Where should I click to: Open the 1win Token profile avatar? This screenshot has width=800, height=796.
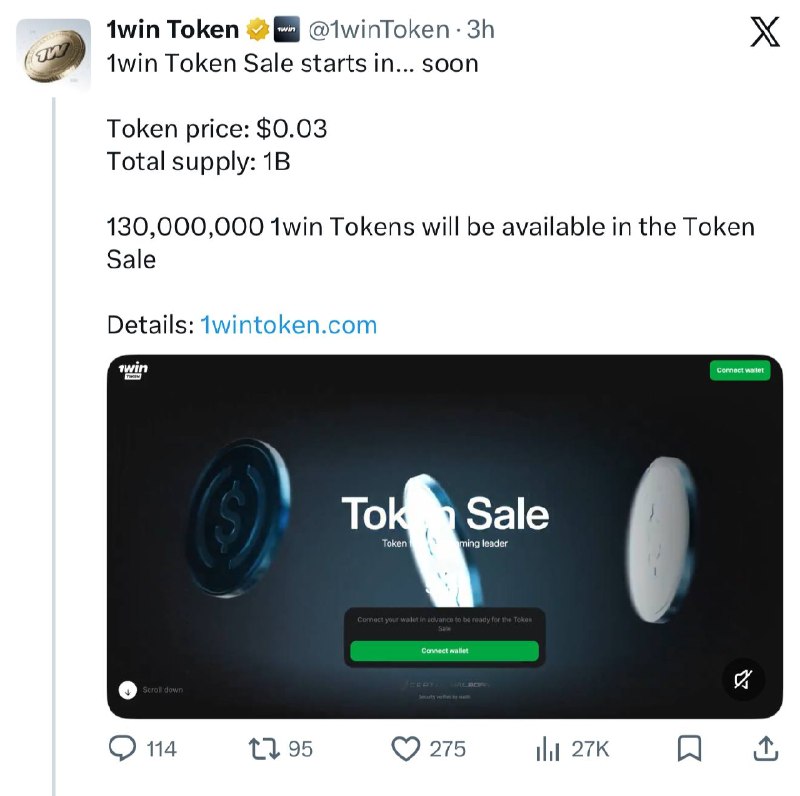click(x=54, y=55)
